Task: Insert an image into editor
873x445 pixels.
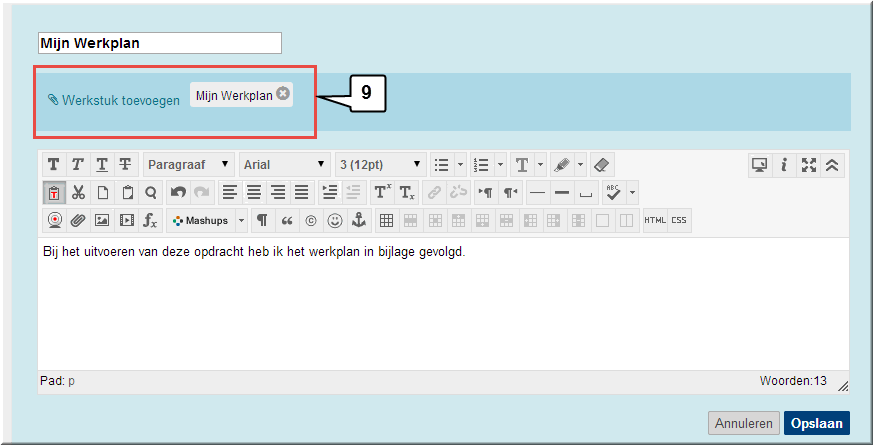Action: (x=102, y=221)
